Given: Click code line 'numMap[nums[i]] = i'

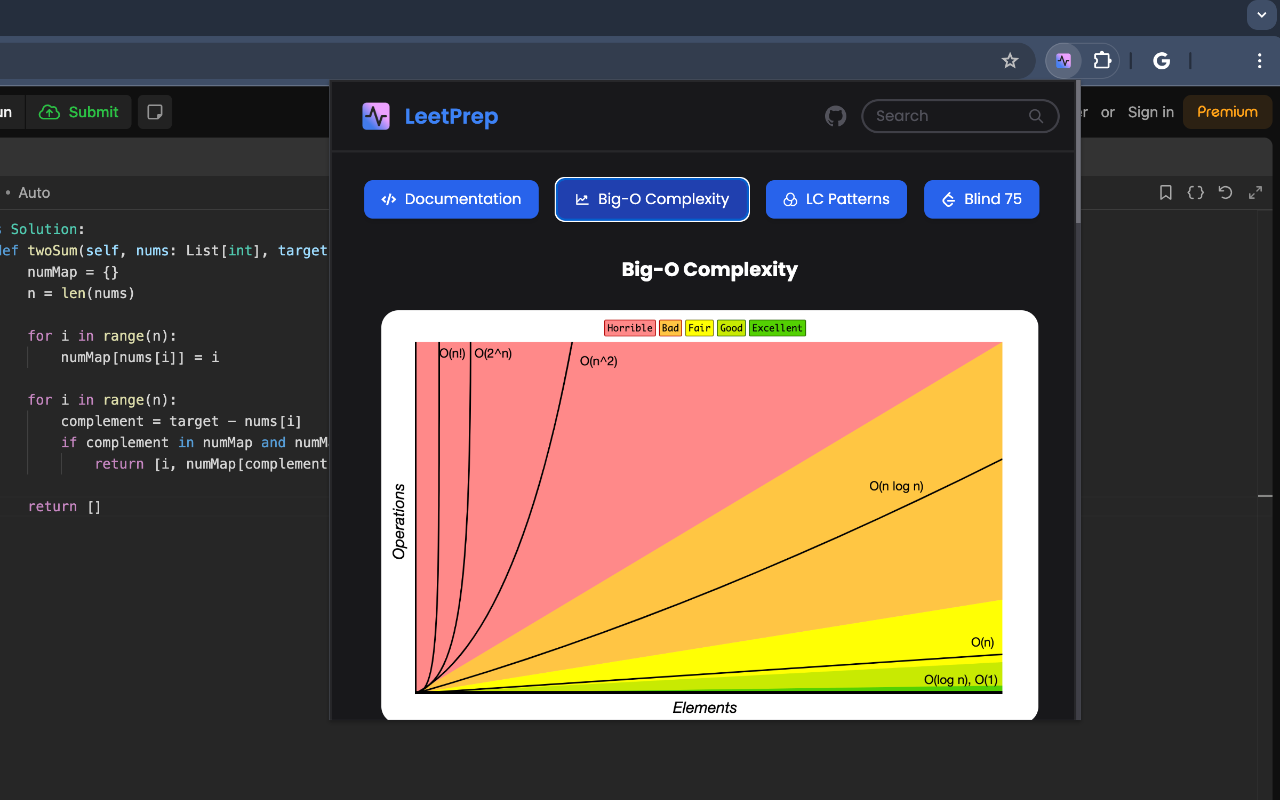Looking at the screenshot, I should (140, 357).
